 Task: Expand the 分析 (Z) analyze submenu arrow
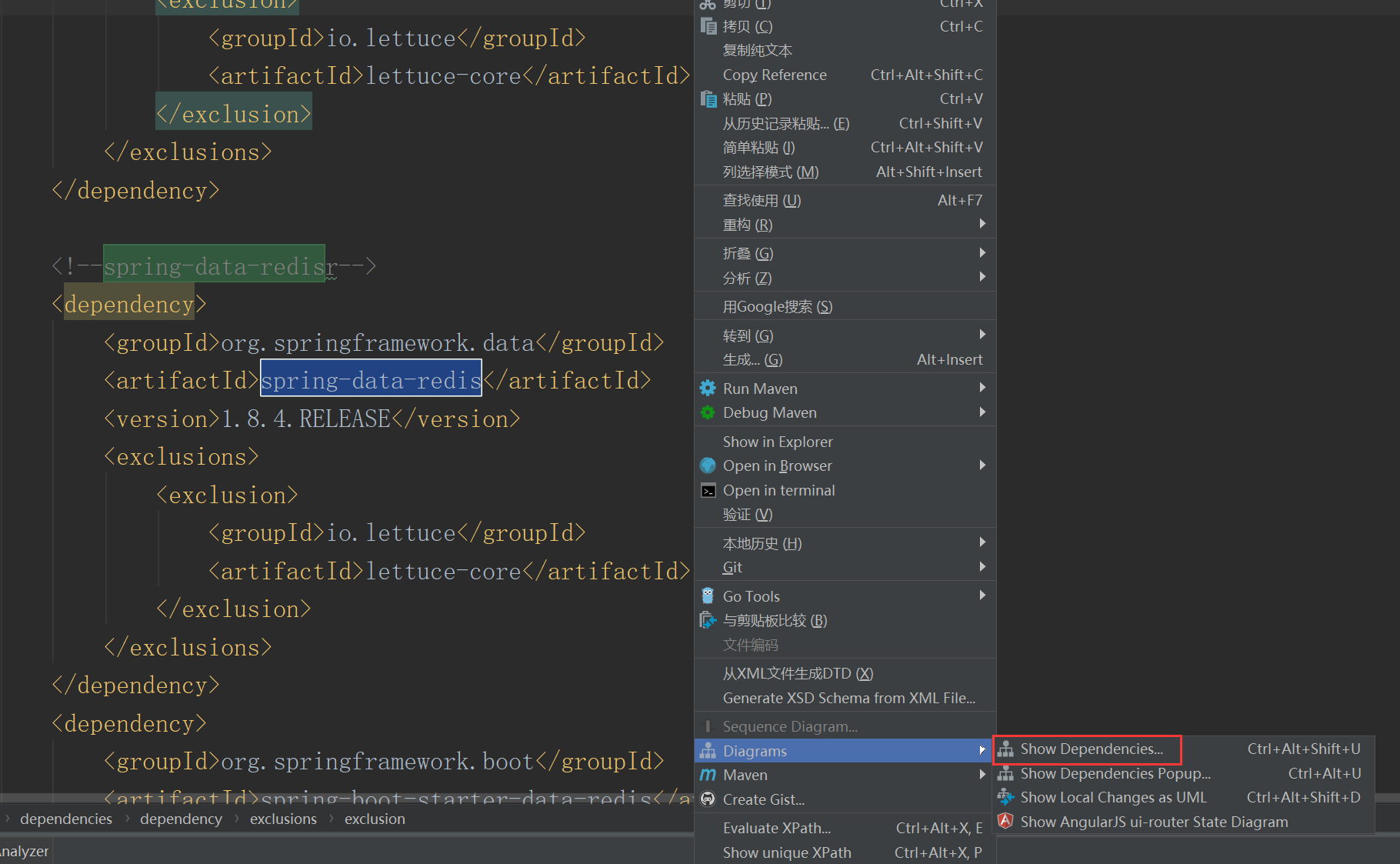982,277
